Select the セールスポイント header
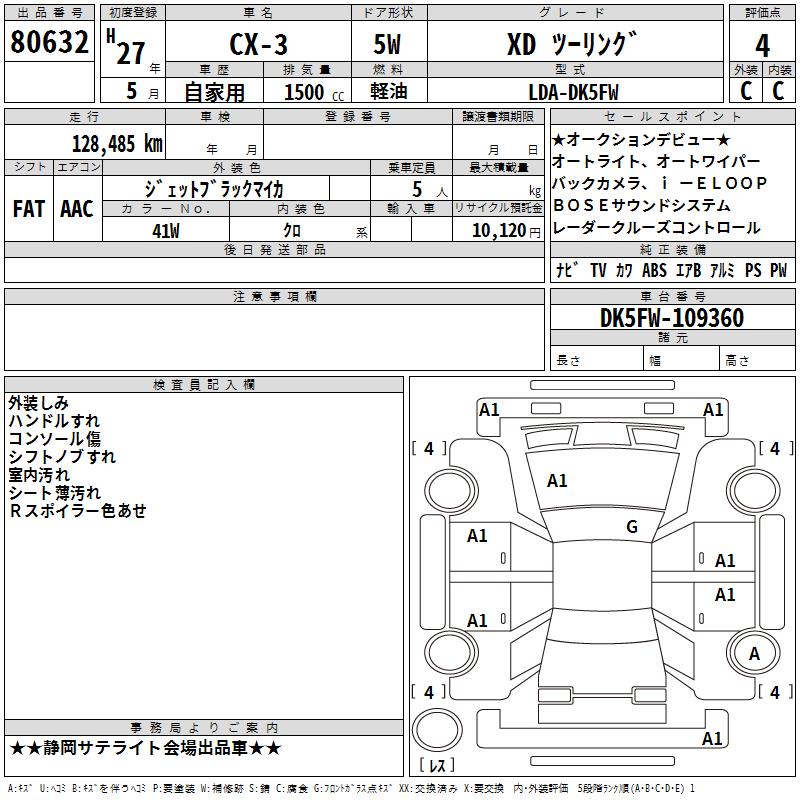The image size is (800, 800). [672, 116]
